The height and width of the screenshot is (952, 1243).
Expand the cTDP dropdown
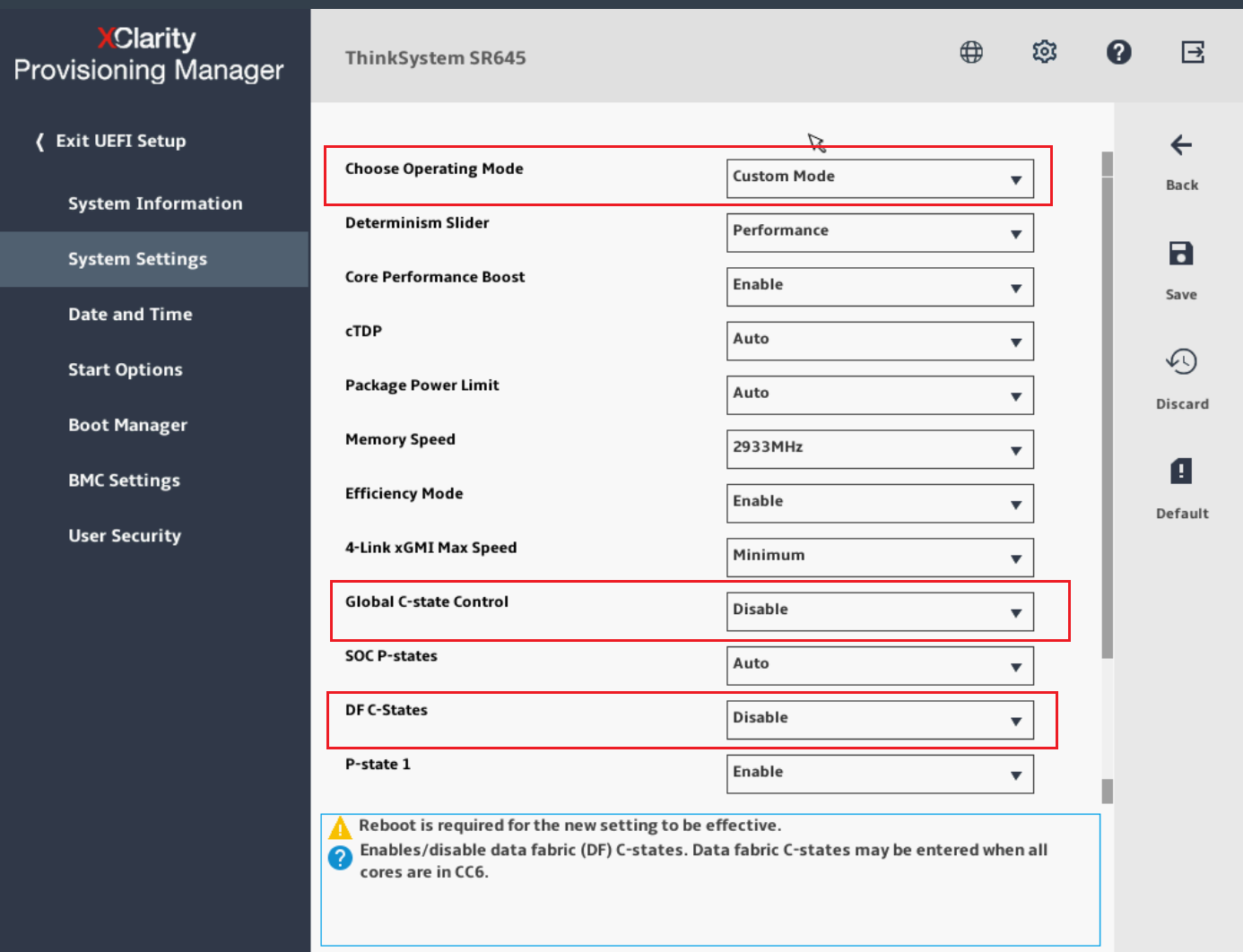click(x=880, y=342)
